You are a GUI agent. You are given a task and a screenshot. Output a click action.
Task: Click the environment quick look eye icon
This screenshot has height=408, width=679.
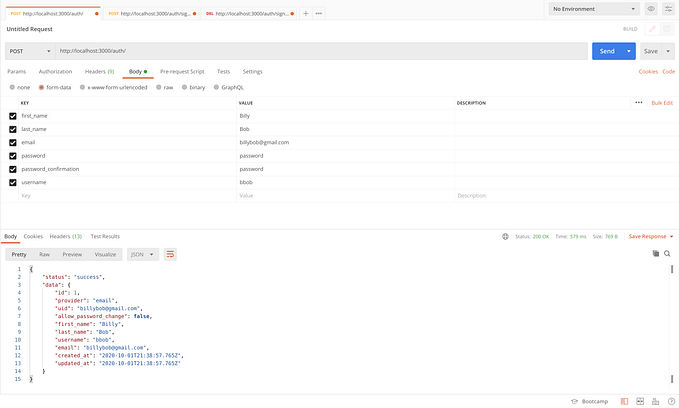click(x=651, y=9)
